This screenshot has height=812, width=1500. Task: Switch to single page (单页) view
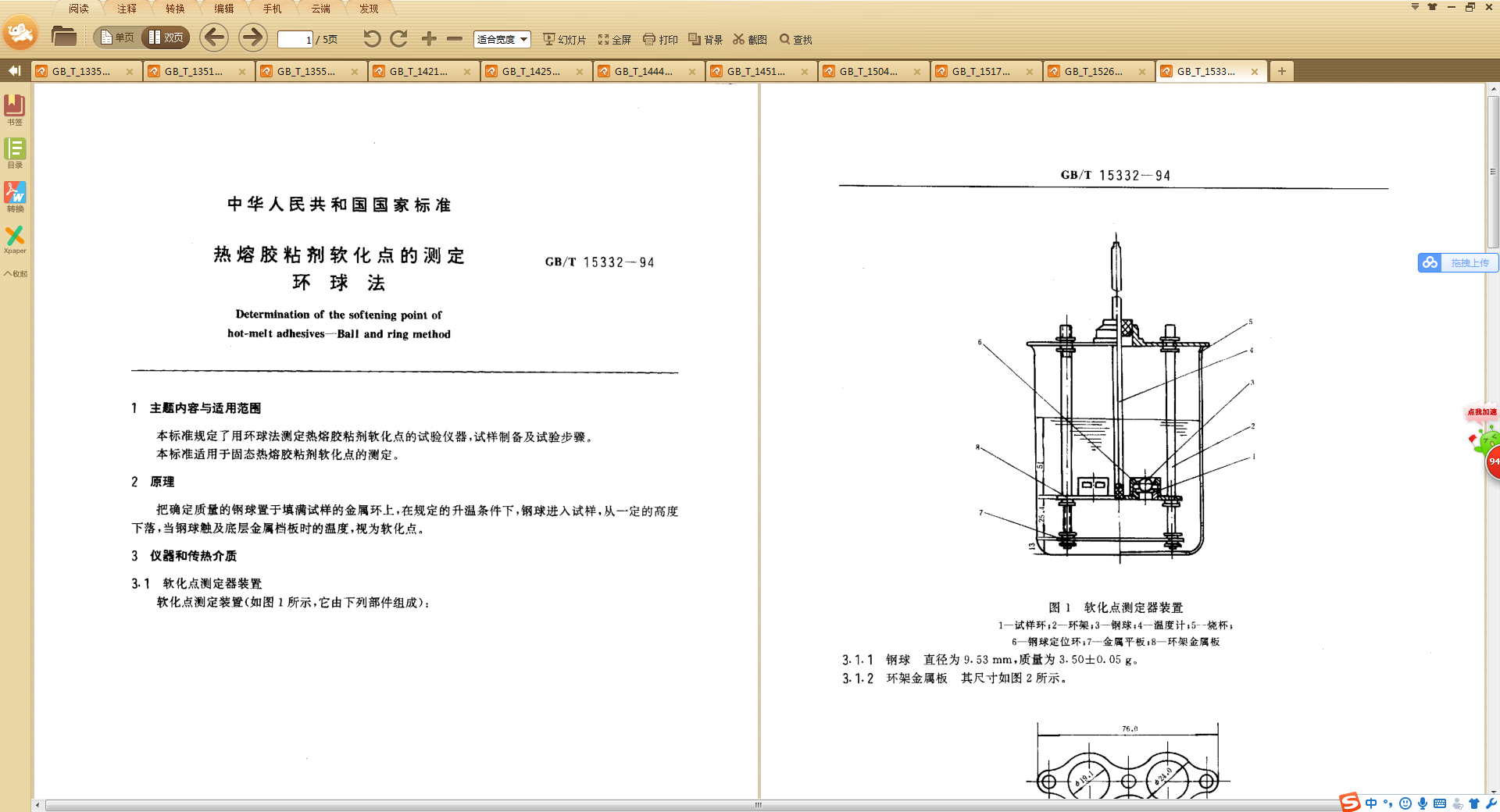[117, 37]
